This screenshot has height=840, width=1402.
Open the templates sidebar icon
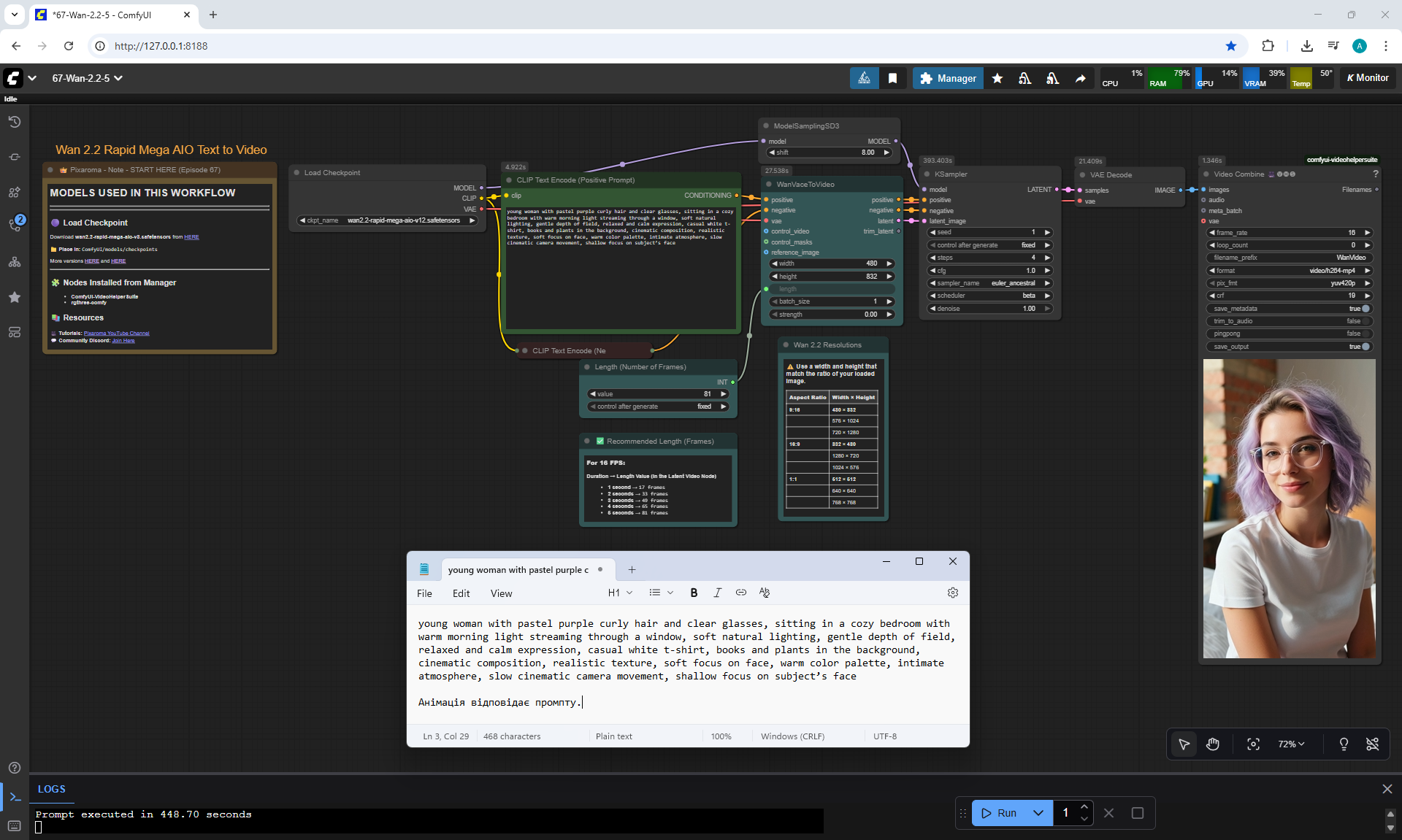(x=15, y=332)
